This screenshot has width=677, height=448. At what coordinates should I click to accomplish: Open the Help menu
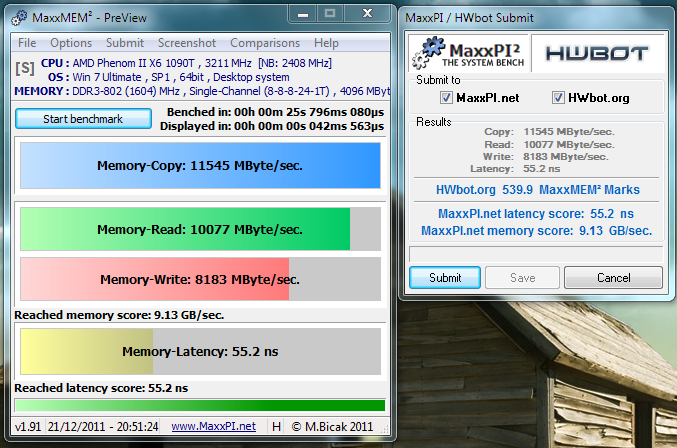point(326,43)
